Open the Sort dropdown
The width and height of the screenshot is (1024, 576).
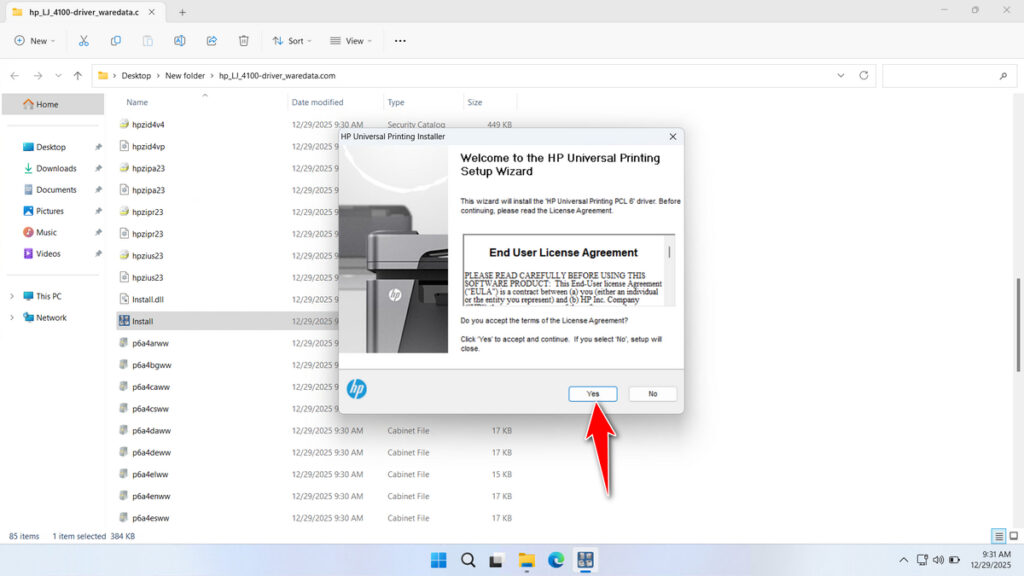pyautogui.click(x=291, y=40)
